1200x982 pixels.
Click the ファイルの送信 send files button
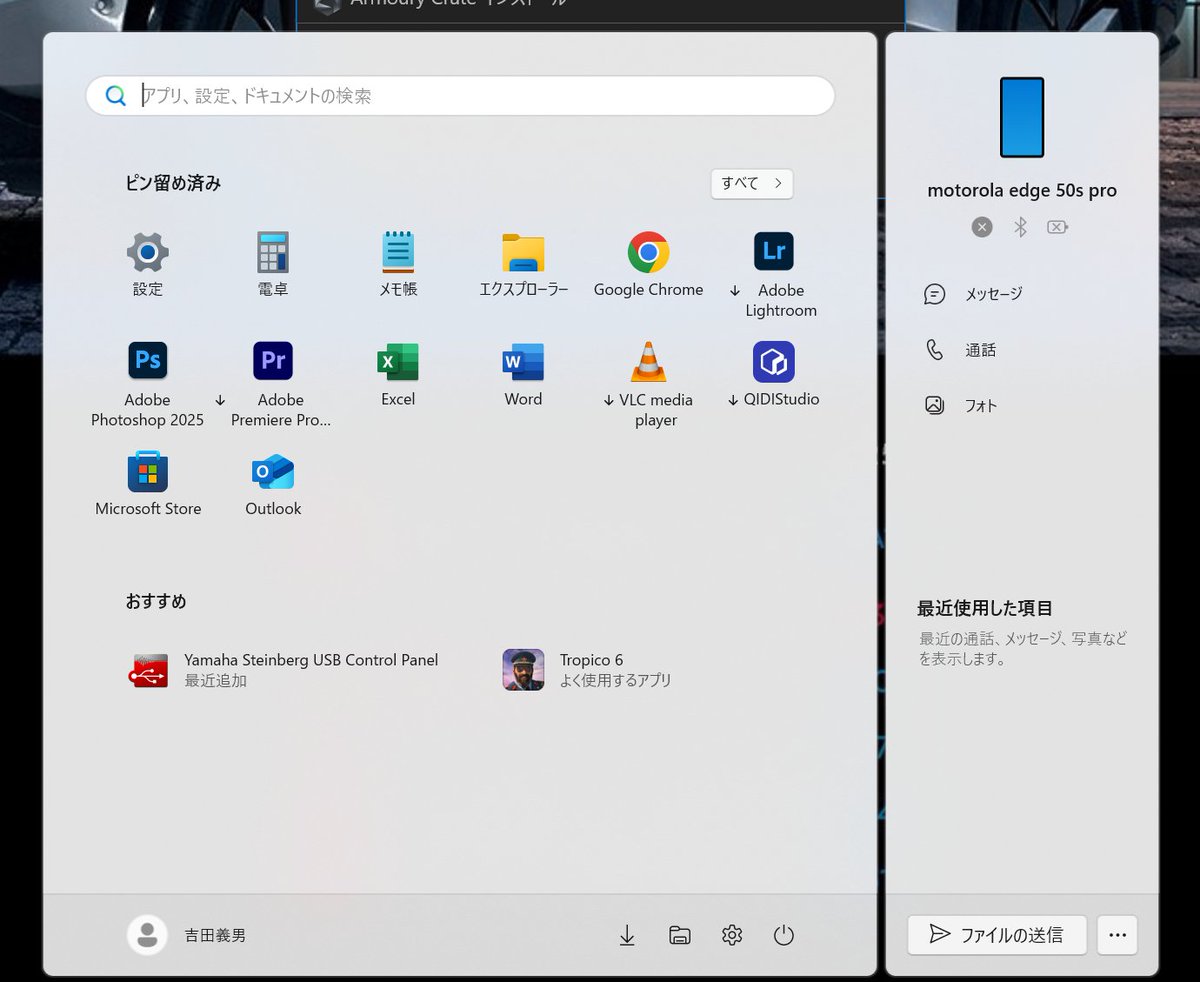[997, 935]
